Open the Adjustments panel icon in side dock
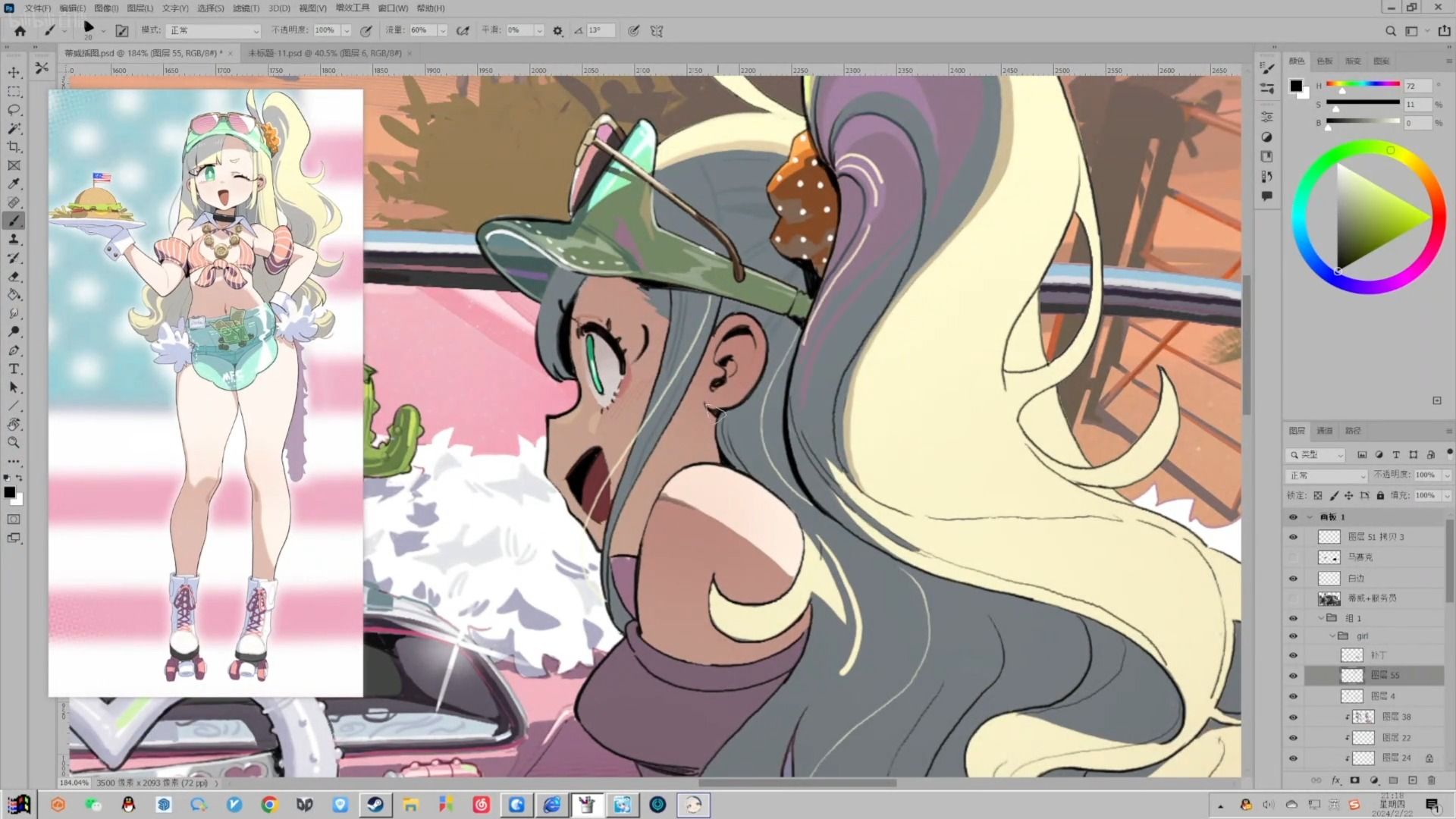Screen dimensions: 1456x819 tap(1267, 137)
